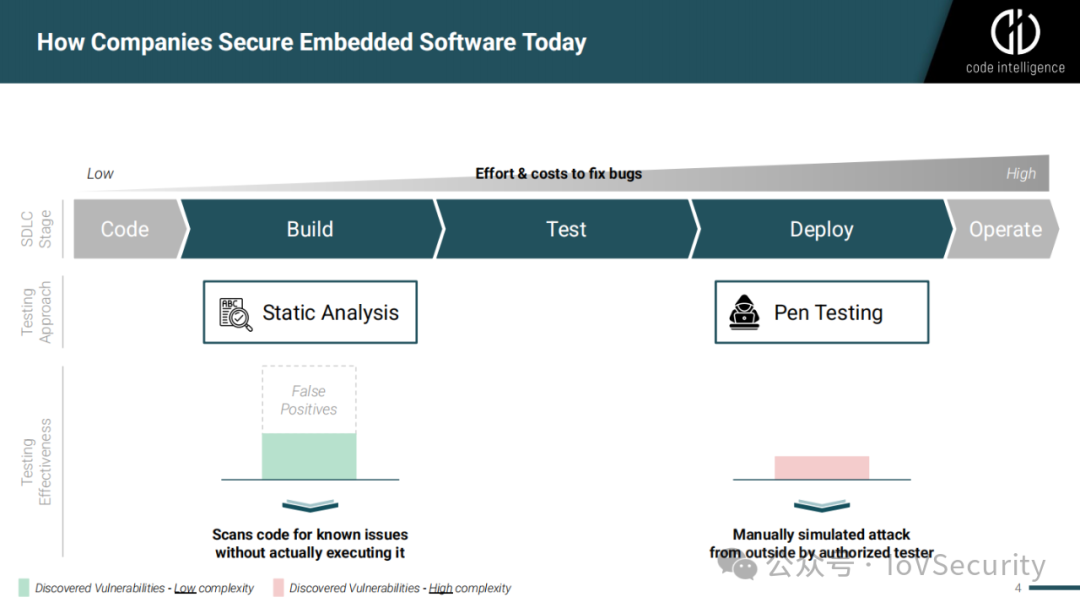Click the "Effort & costs to fix bugs" label
This screenshot has height=608, width=1080.
tap(559, 174)
